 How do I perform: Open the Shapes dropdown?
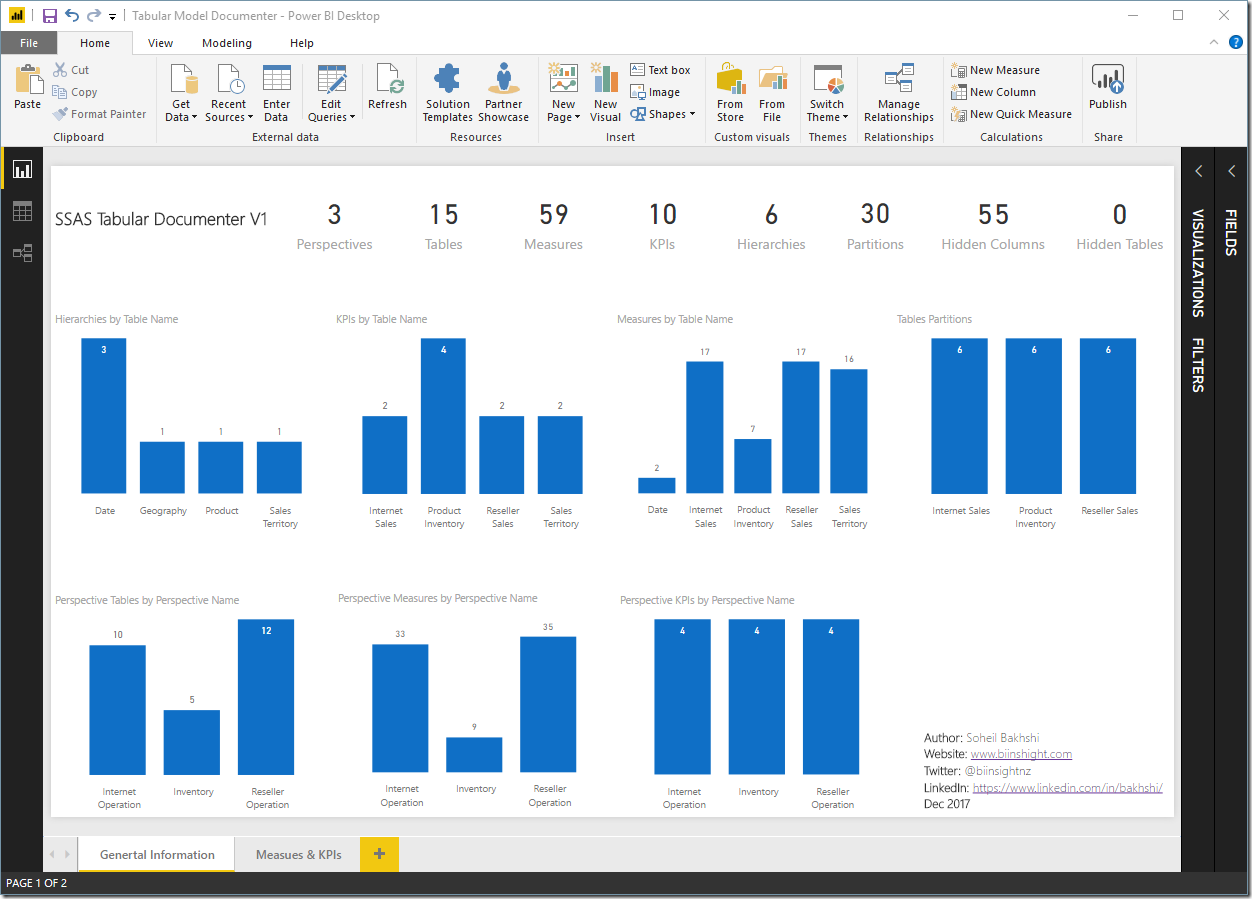[x=663, y=114]
